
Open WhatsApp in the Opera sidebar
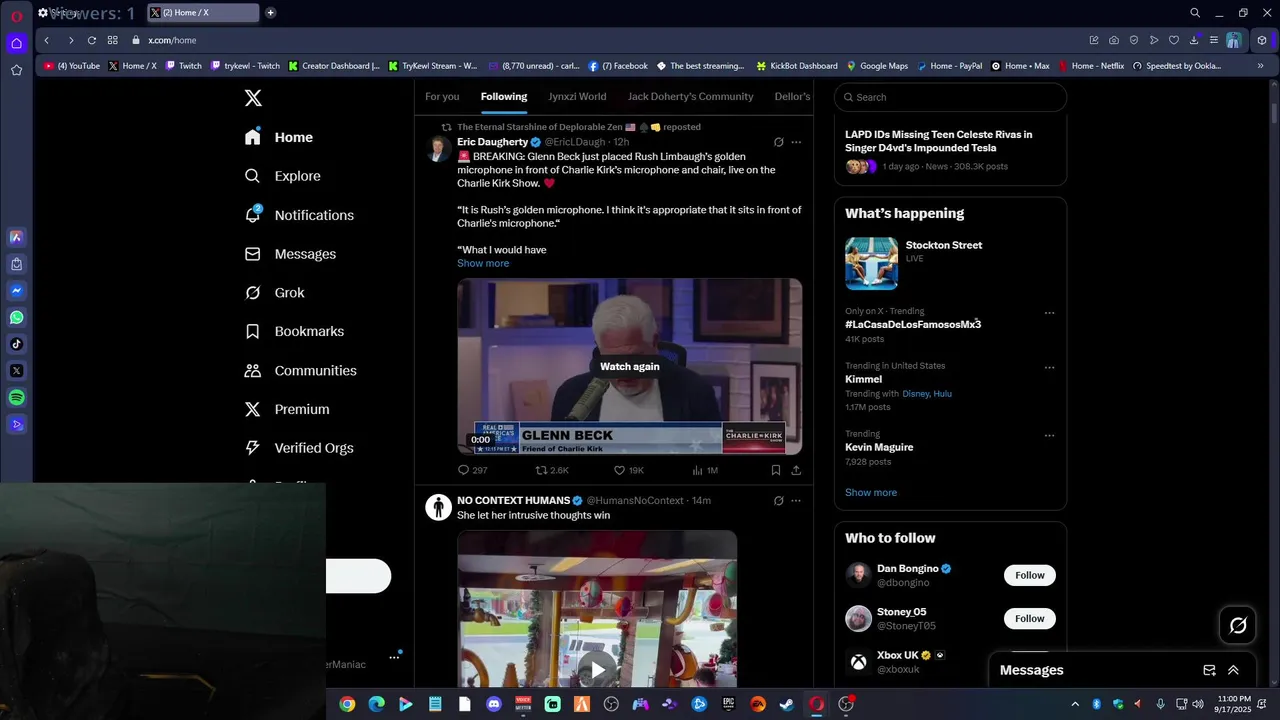tap(16, 317)
